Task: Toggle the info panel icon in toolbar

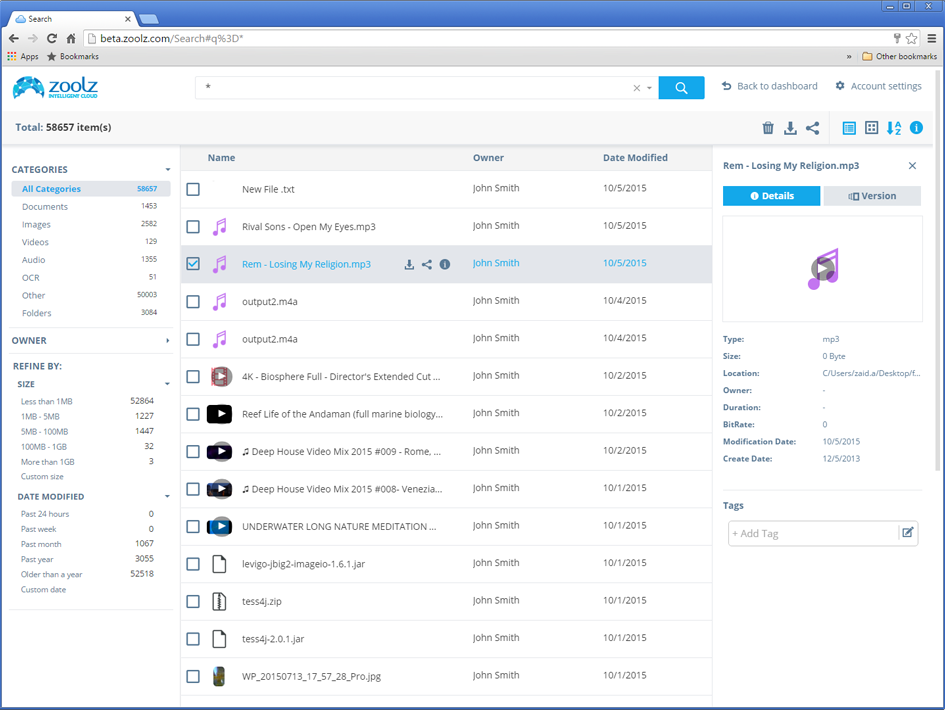Action: [x=916, y=128]
